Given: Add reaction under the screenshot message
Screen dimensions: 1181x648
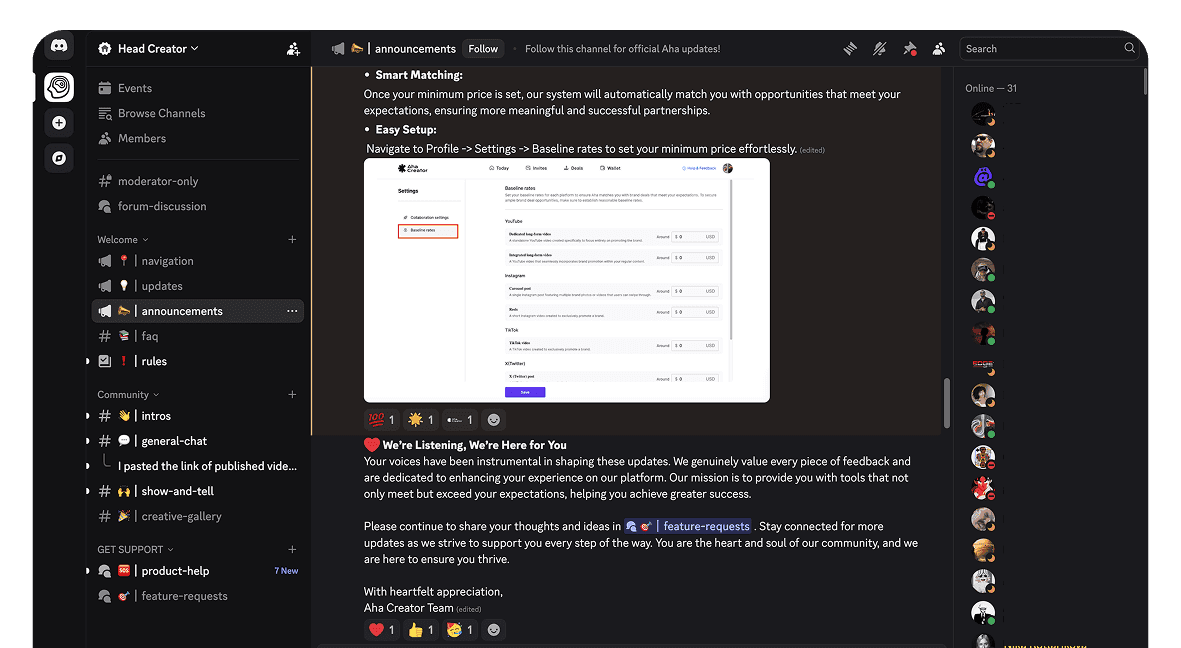Looking at the screenshot, I should (493, 420).
